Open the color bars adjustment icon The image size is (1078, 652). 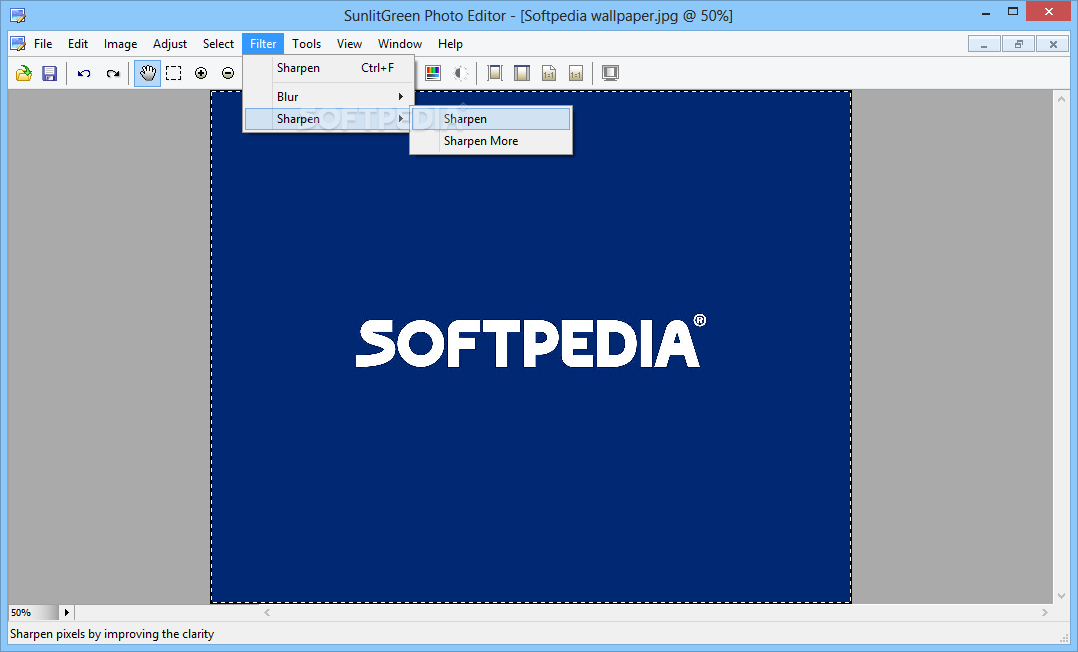pyautogui.click(x=433, y=73)
